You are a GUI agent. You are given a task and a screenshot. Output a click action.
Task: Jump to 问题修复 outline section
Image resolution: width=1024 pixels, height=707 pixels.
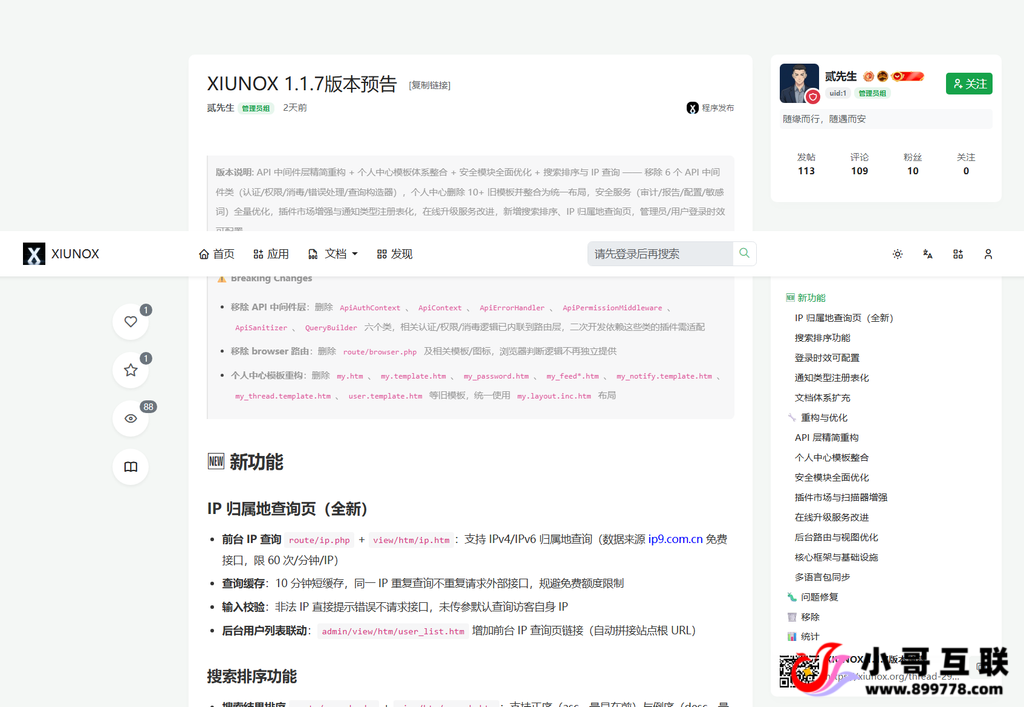click(x=813, y=597)
